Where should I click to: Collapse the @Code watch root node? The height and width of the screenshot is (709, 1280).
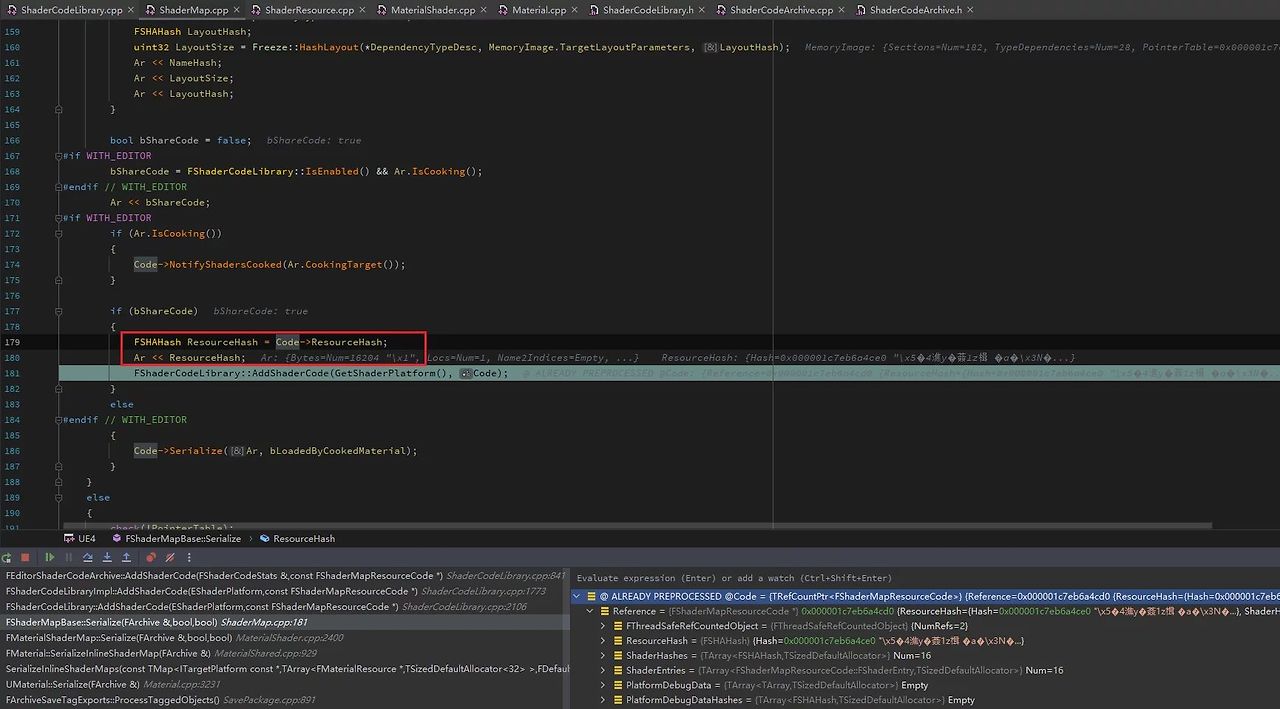tap(576, 596)
